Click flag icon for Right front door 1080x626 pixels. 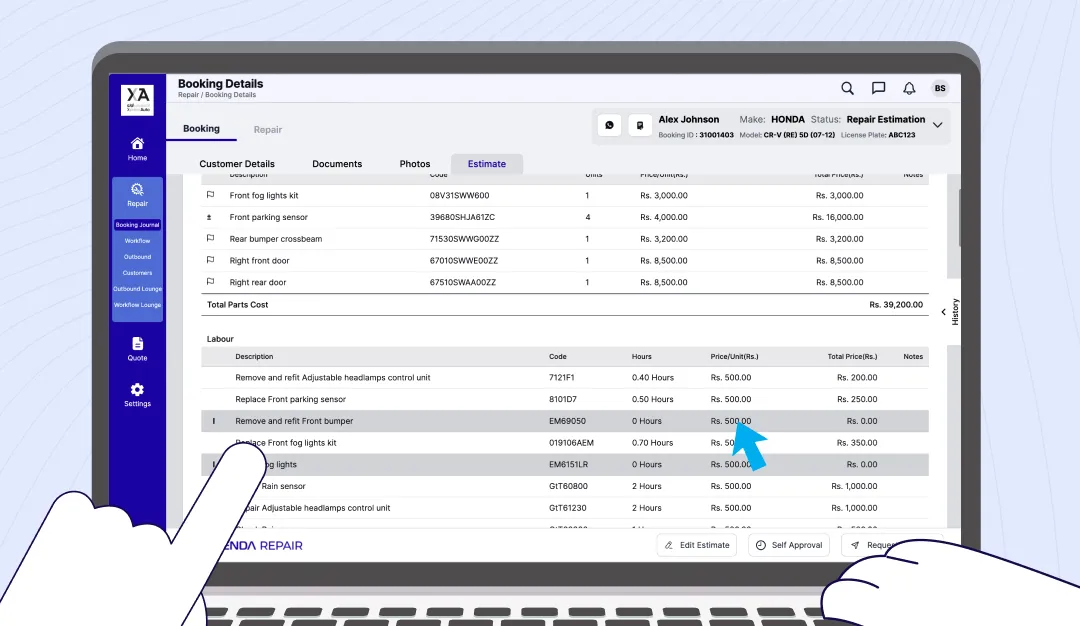pos(210,260)
